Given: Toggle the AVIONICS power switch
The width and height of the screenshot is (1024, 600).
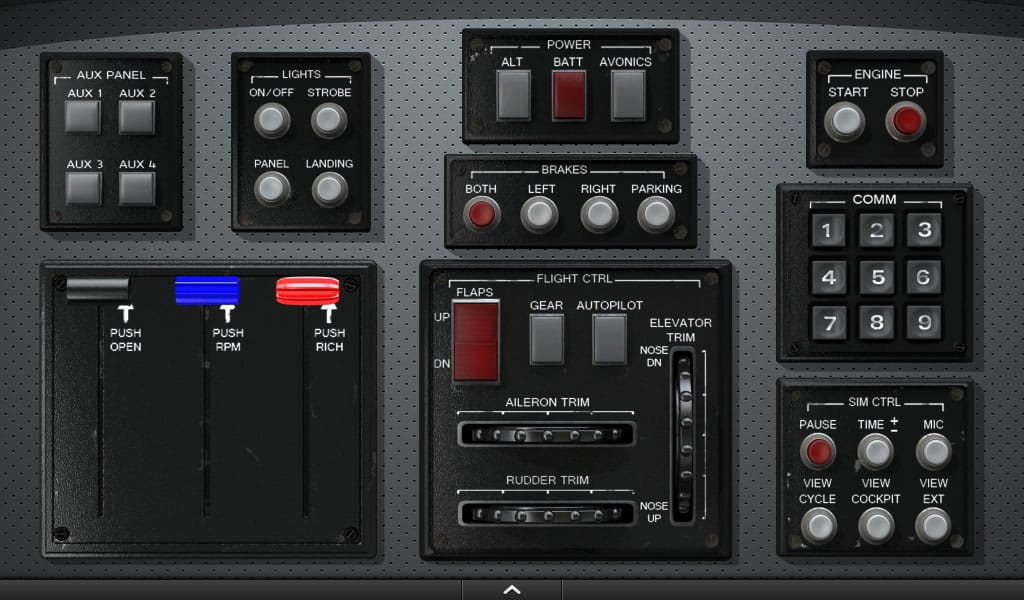Looking at the screenshot, I should pos(627,95).
